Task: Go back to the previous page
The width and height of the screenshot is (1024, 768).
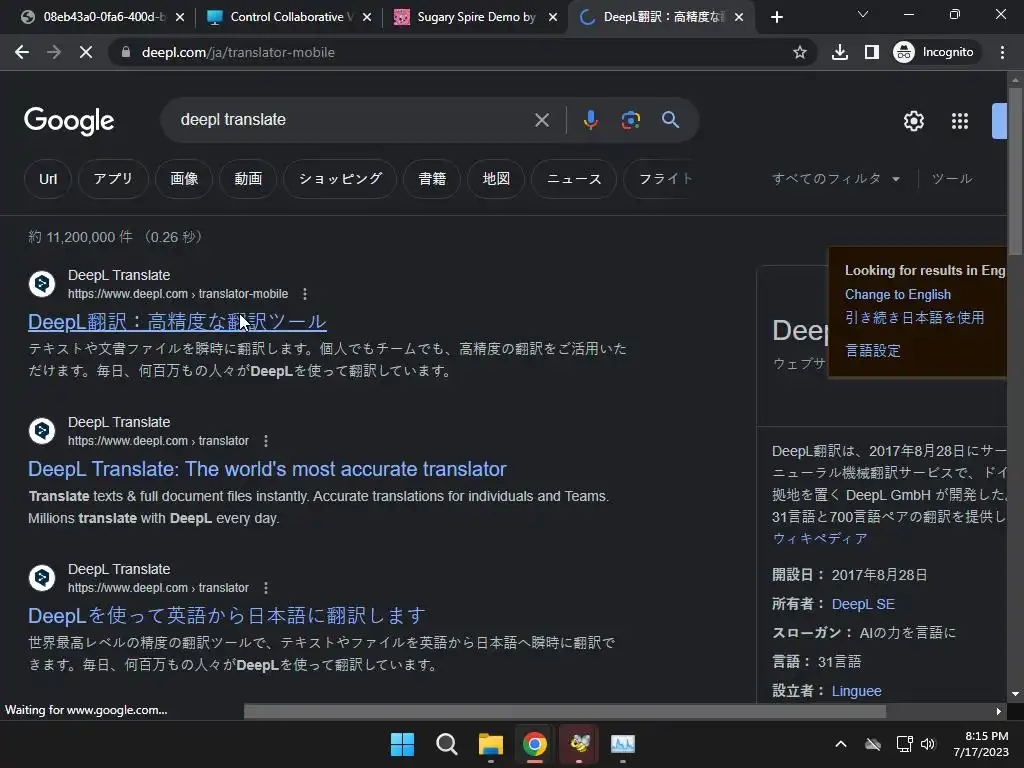Action: (x=22, y=52)
